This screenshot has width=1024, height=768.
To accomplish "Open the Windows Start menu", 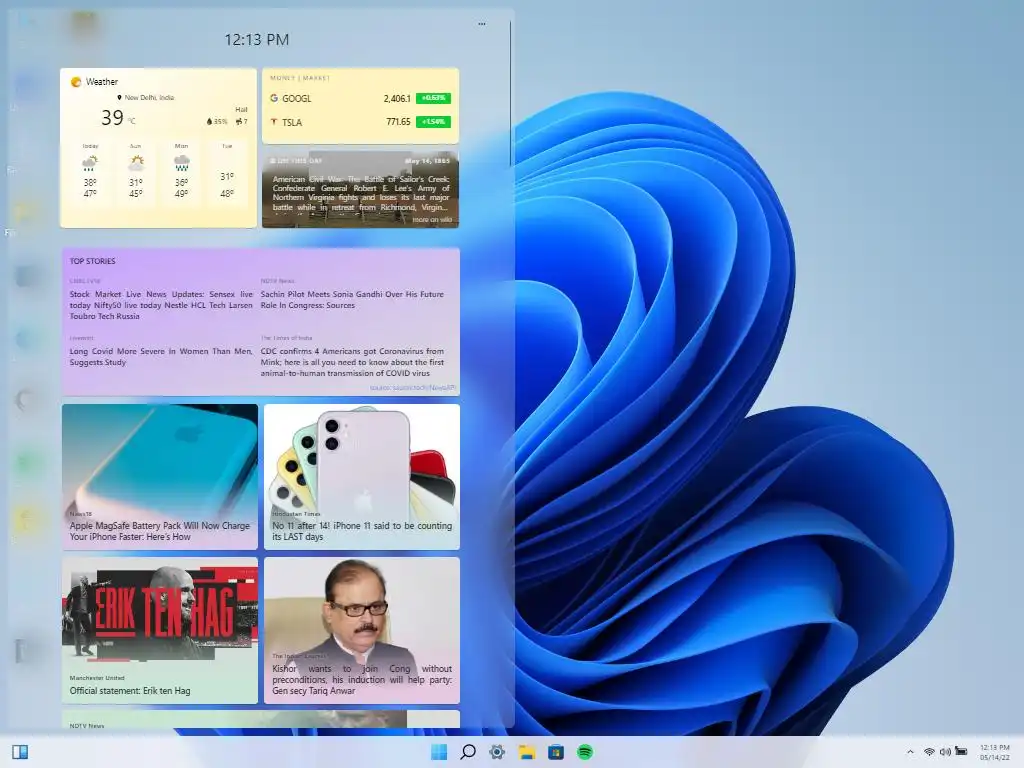I will pyautogui.click(x=439, y=752).
